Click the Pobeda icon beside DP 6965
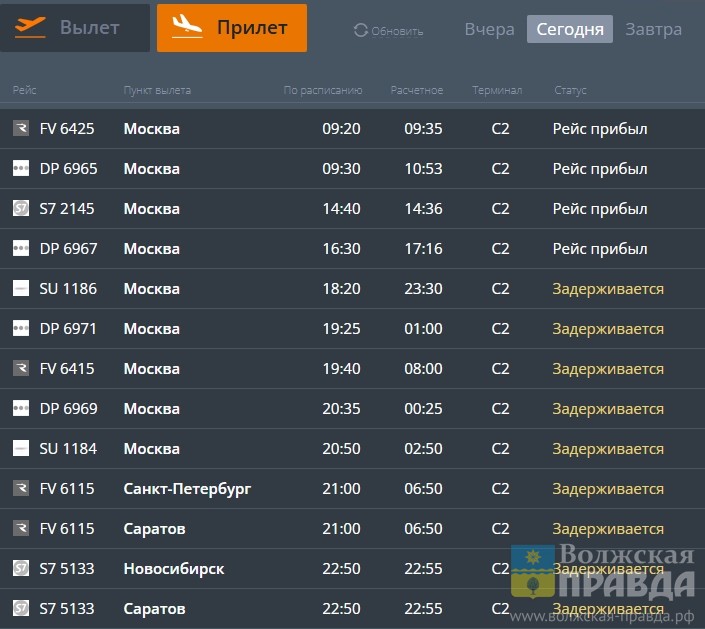The height and width of the screenshot is (629, 705). click(x=21, y=169)
